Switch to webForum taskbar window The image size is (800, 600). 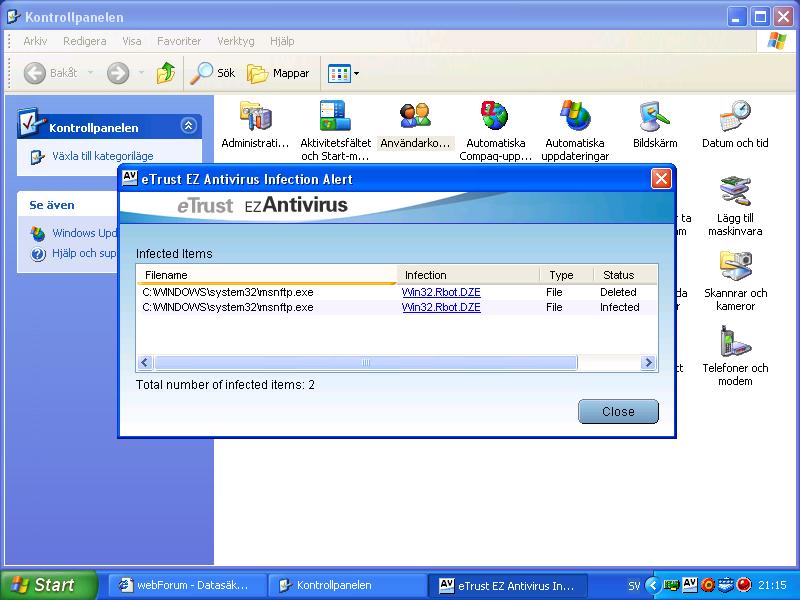click(187, 585)
